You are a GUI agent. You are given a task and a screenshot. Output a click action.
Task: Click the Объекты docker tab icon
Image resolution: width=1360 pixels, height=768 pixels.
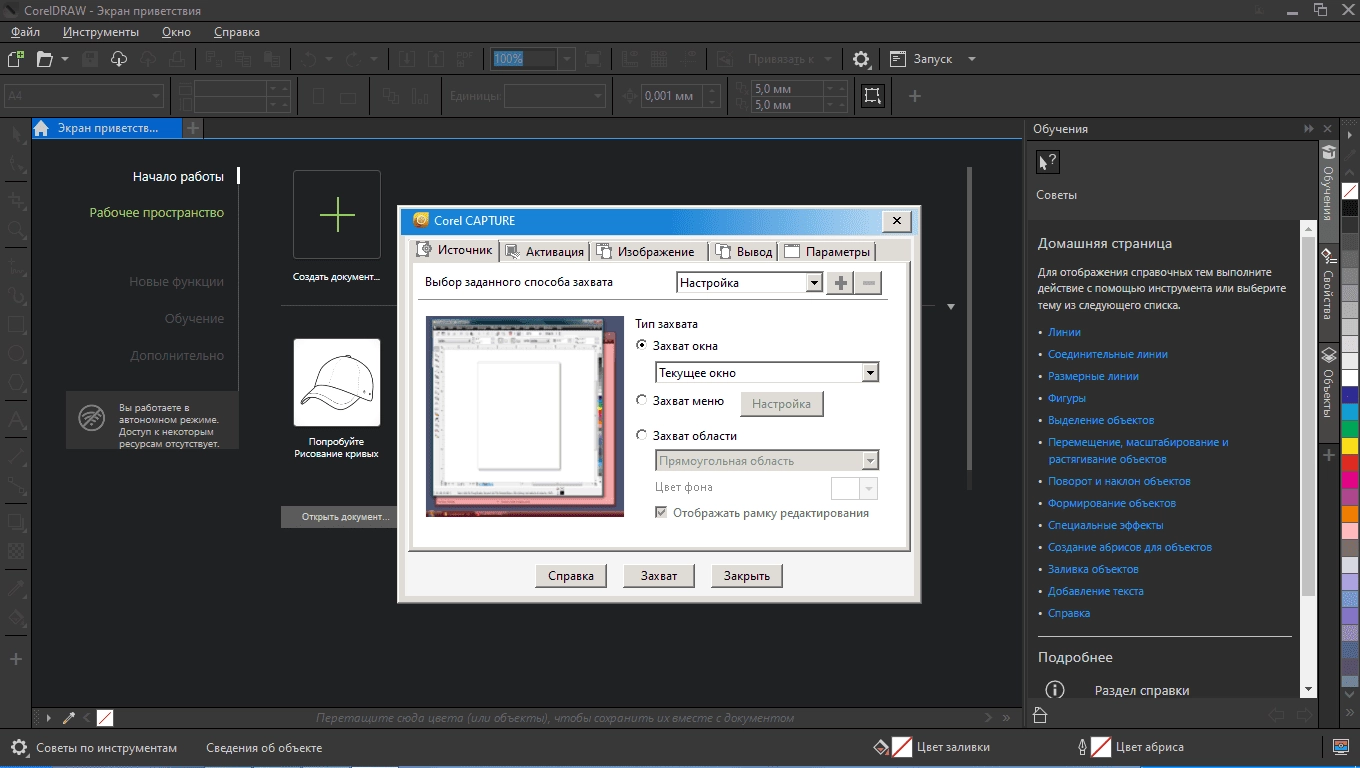(1328, 354)
